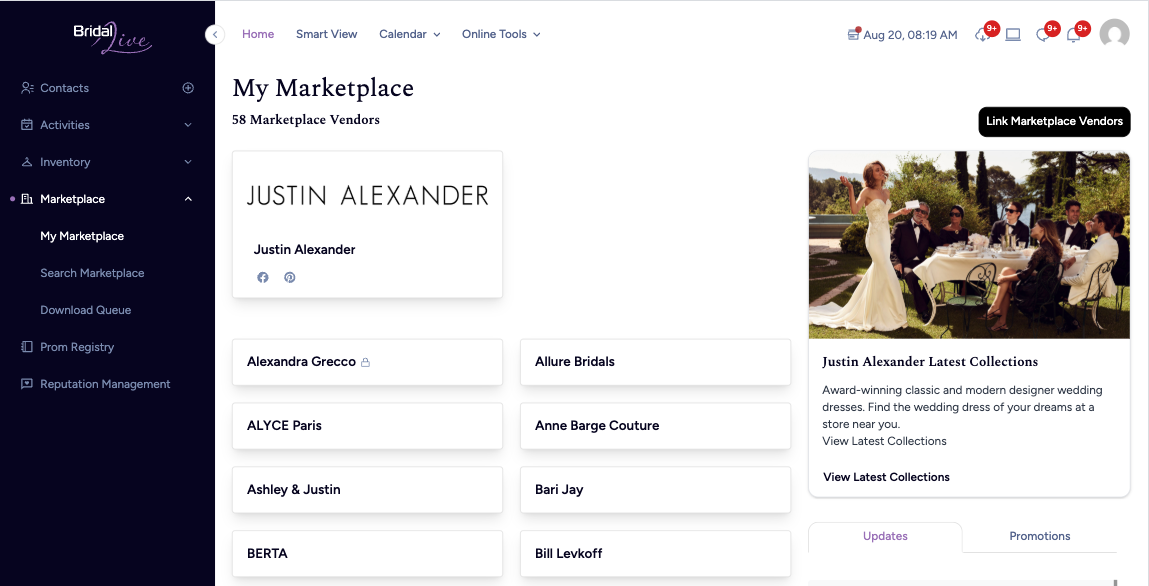
Task: Add a new contact with plus icon
Action: (188, 88)
